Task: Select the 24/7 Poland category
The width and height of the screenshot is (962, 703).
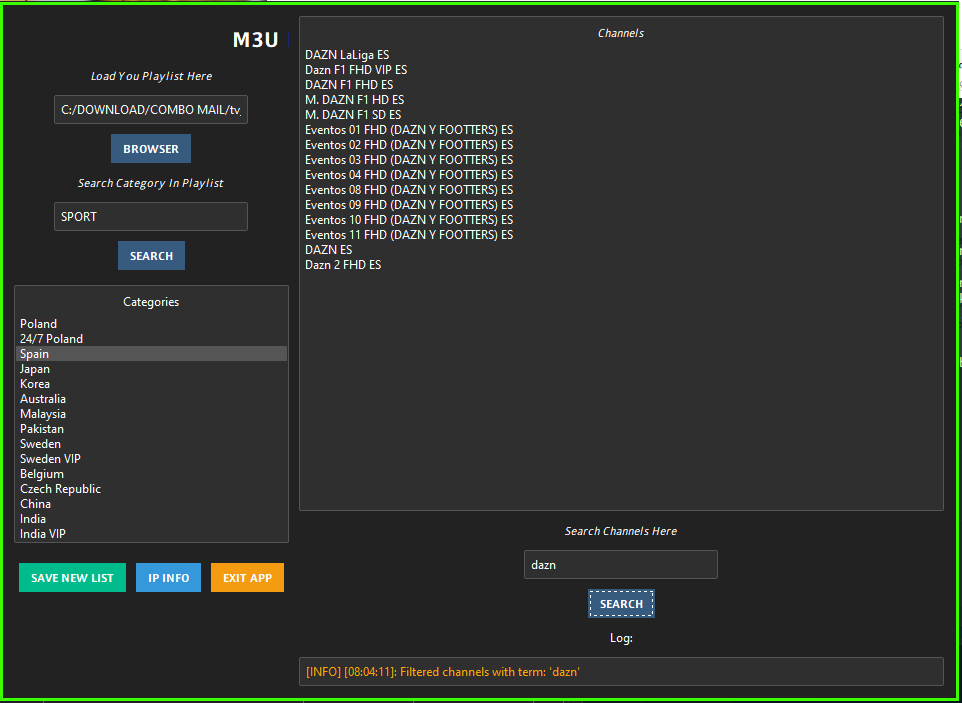Action: pos(152,339)
